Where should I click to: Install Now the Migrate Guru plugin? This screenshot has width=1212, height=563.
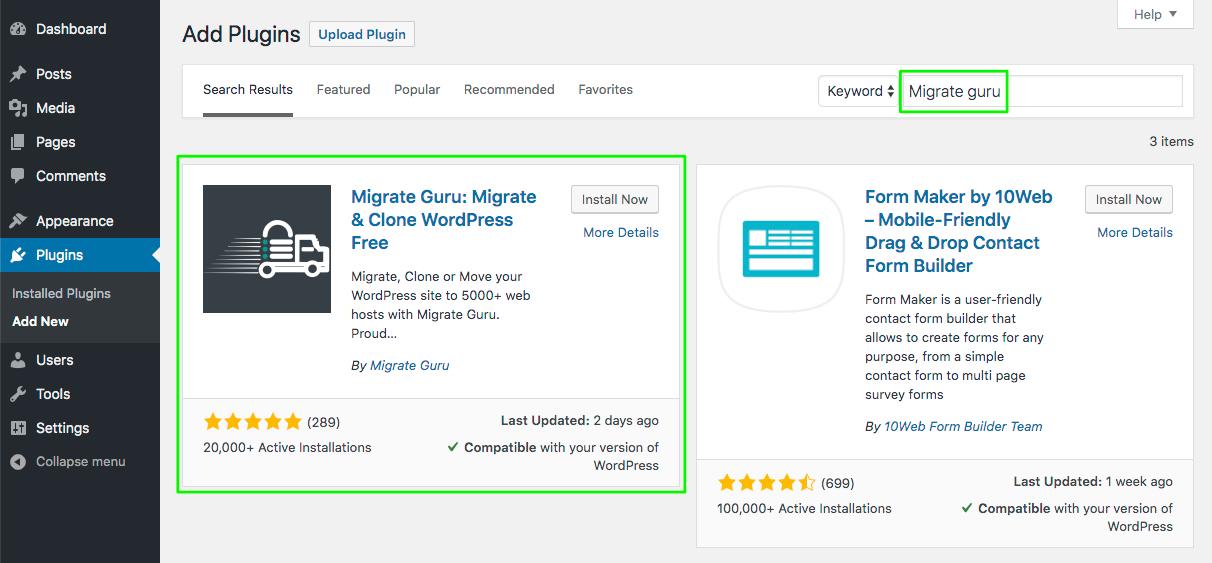[x=615, y=199]
